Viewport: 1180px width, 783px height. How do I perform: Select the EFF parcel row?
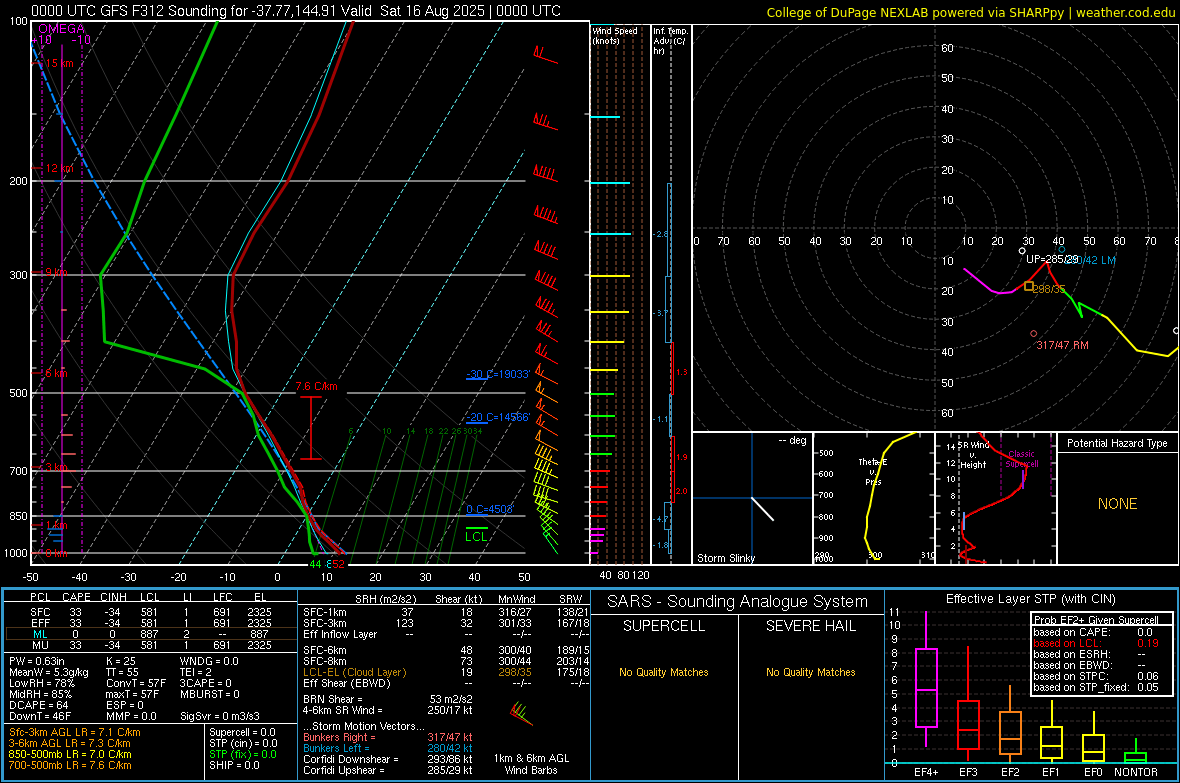151,623
